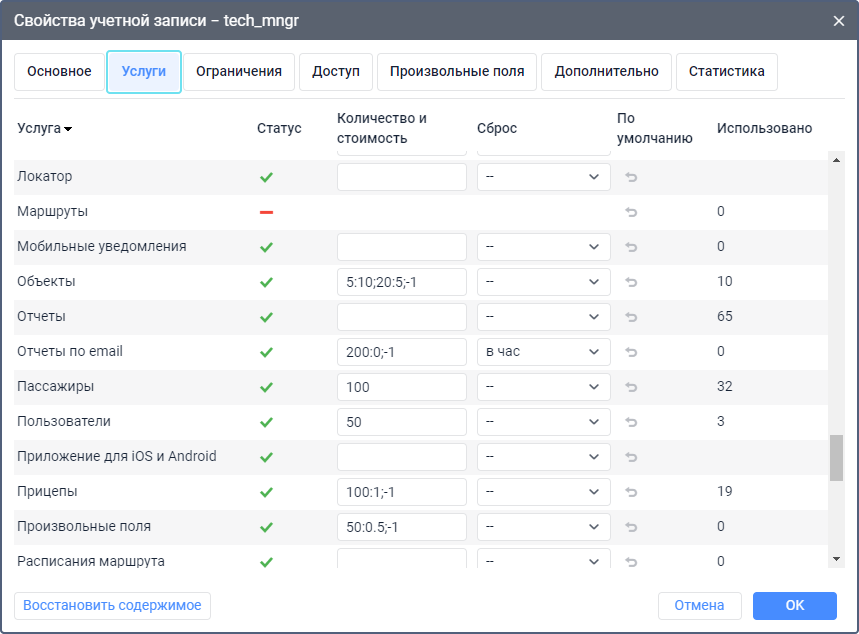The width and height of the screenshot is (859, 634).
Task: Open the Статистика tab
Action: point(726,72)
